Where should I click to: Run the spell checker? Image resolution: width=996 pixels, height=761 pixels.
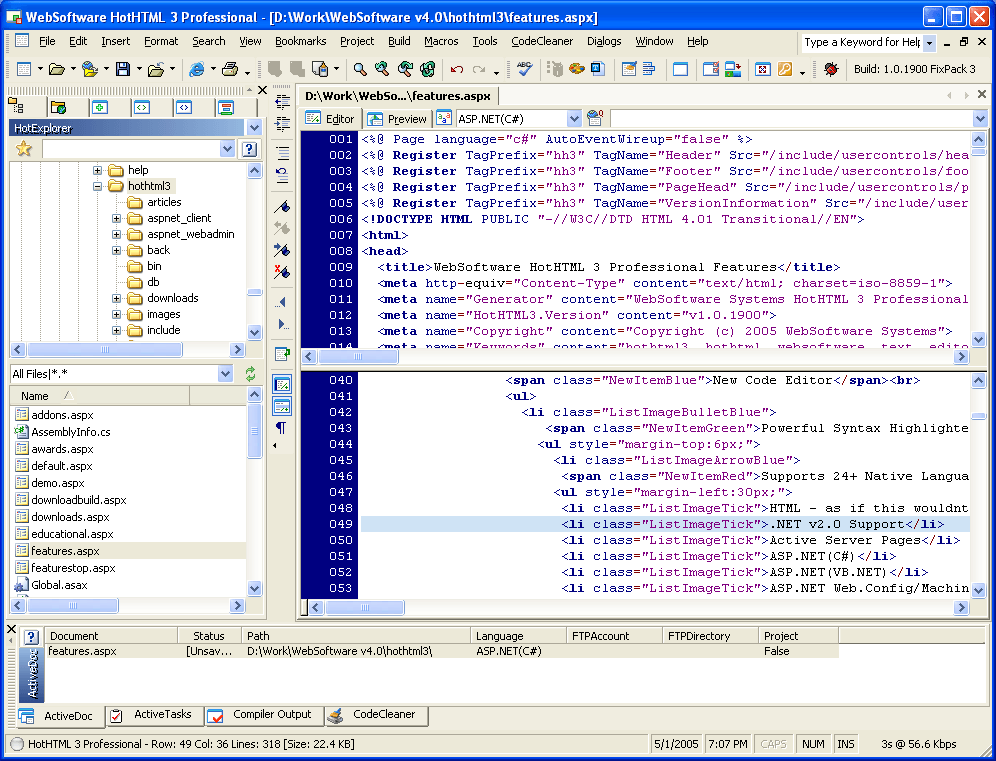524,69
